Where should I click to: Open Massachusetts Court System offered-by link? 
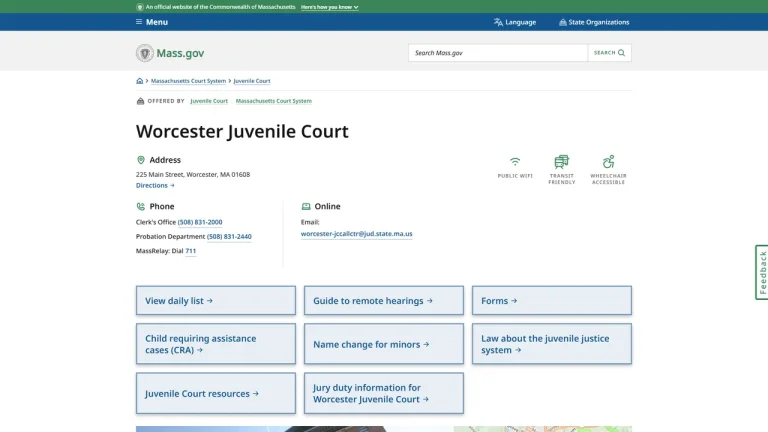[x=273, y=101]
